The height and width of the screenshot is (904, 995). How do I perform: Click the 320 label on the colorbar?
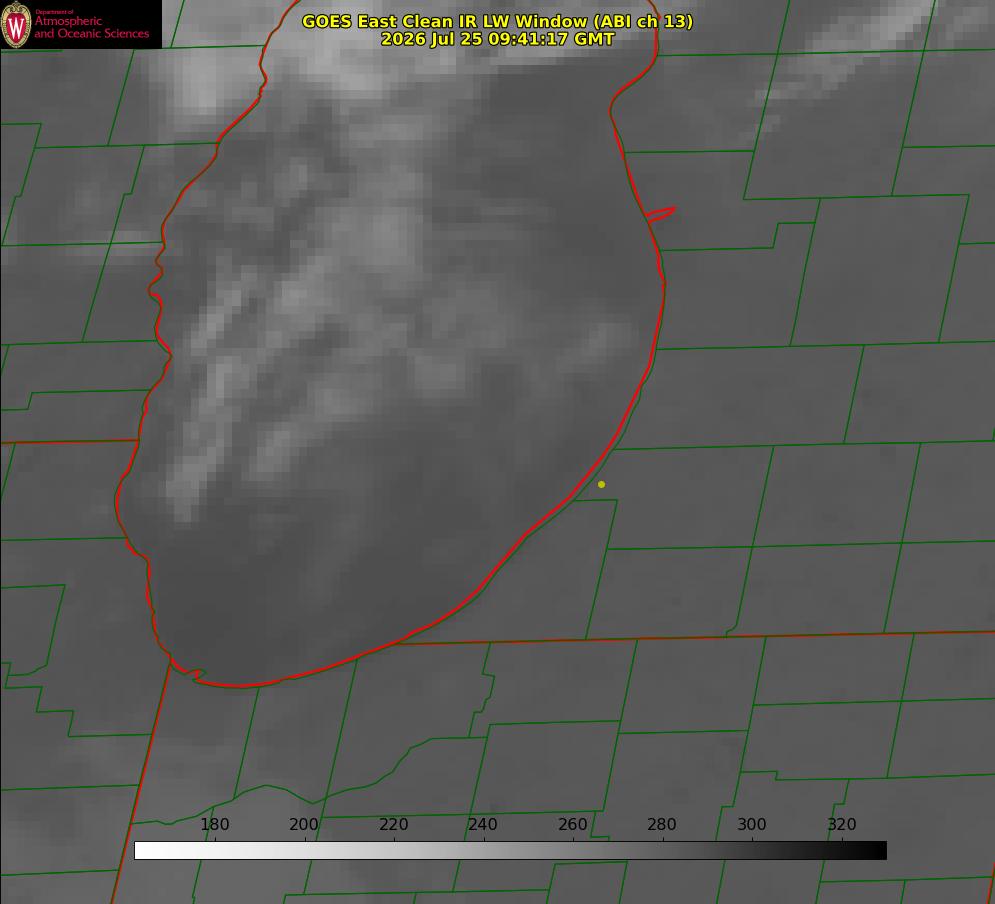click(x=842, y=824)
